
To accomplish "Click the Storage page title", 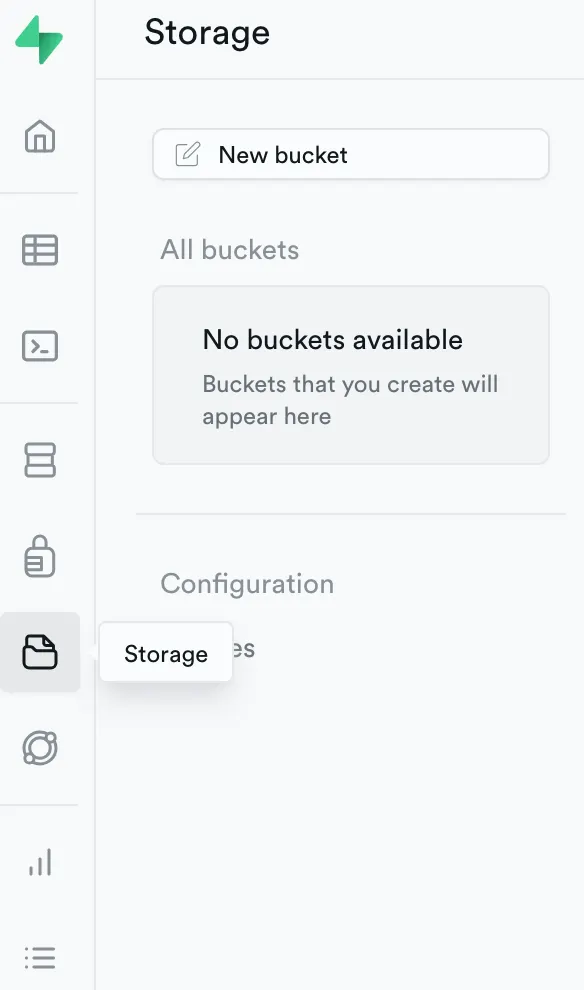I will (x=207, y=33).
